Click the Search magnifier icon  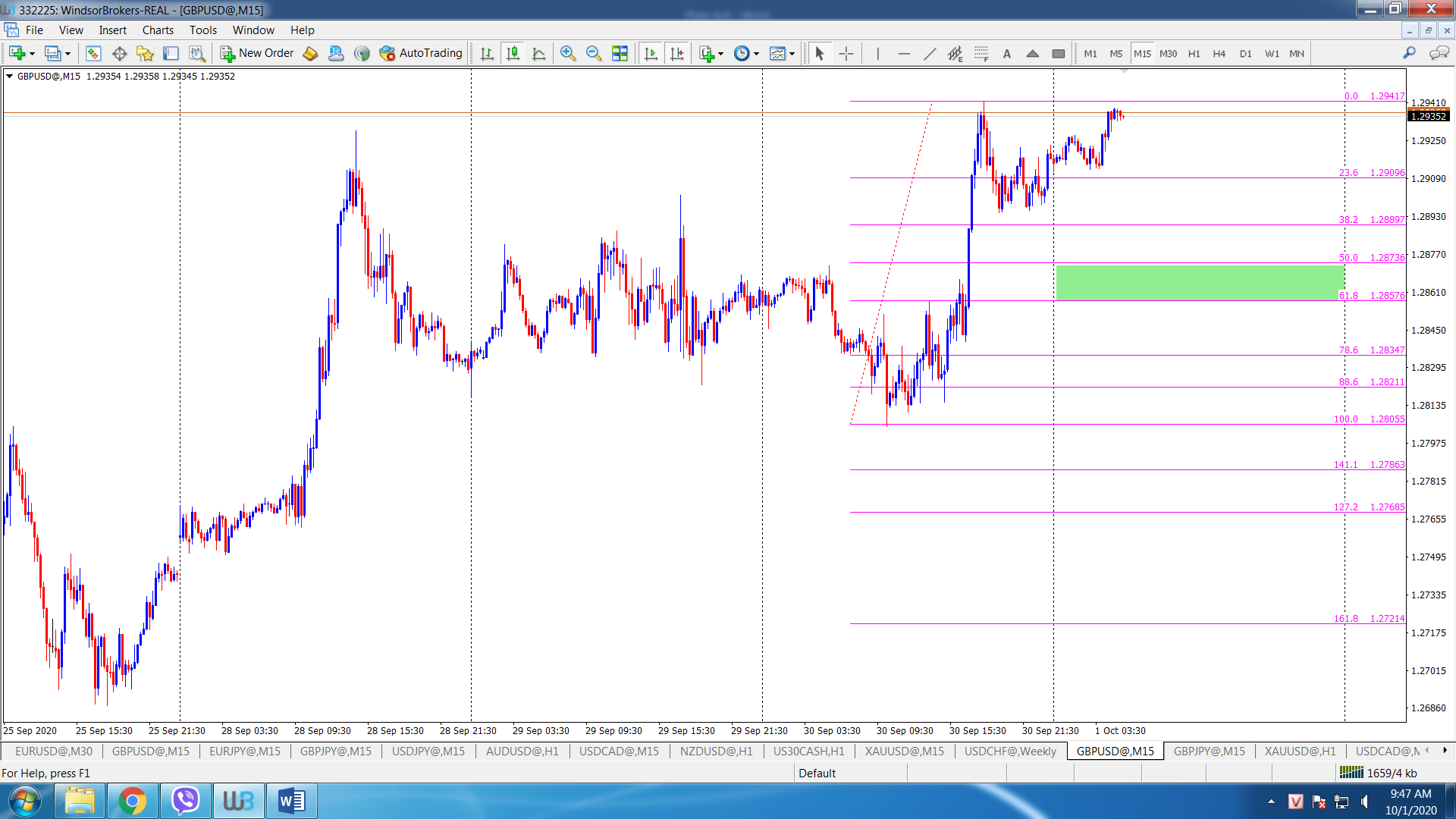coord(1409,53)
